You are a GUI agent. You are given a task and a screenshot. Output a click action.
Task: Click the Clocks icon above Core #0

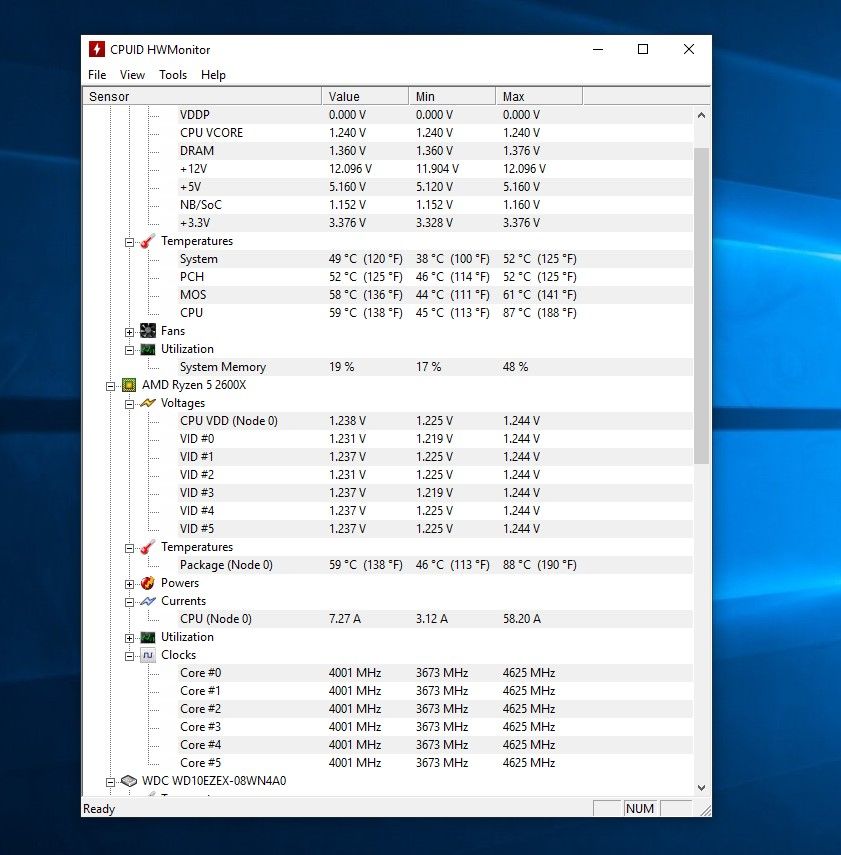pyautogui.click(x=148, y=655)
